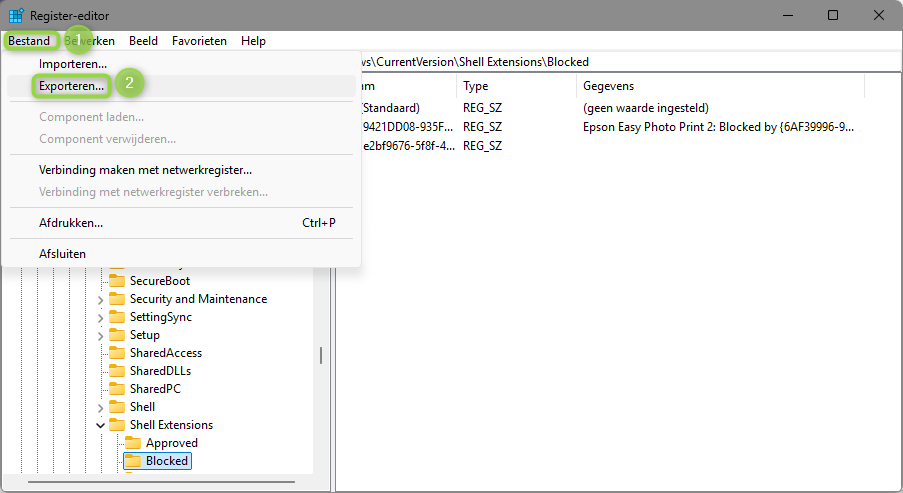
Task: Click the Blocked folder icon
Action: pos(133,461)
